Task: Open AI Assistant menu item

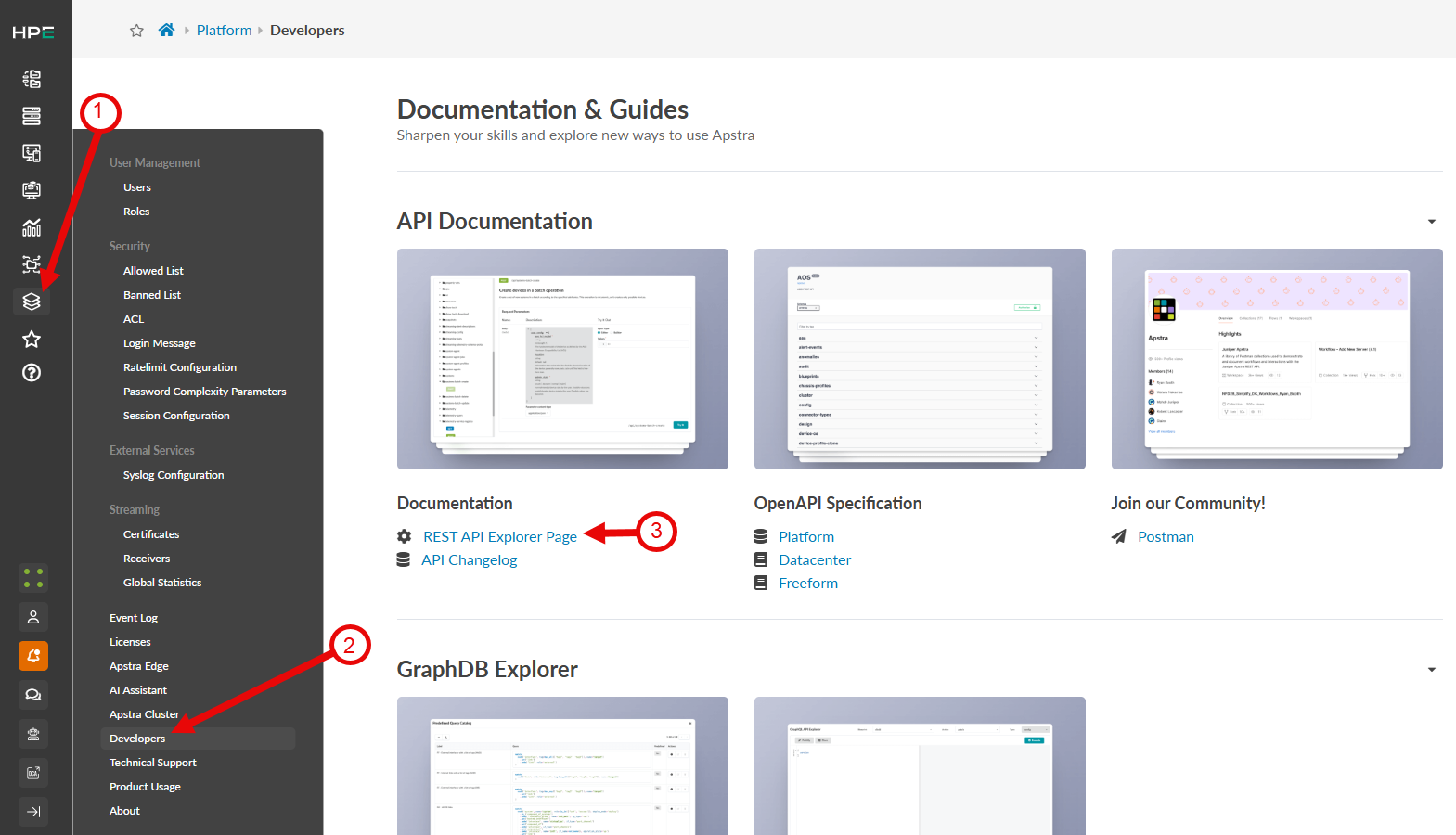Action: (x=138, y=690)
